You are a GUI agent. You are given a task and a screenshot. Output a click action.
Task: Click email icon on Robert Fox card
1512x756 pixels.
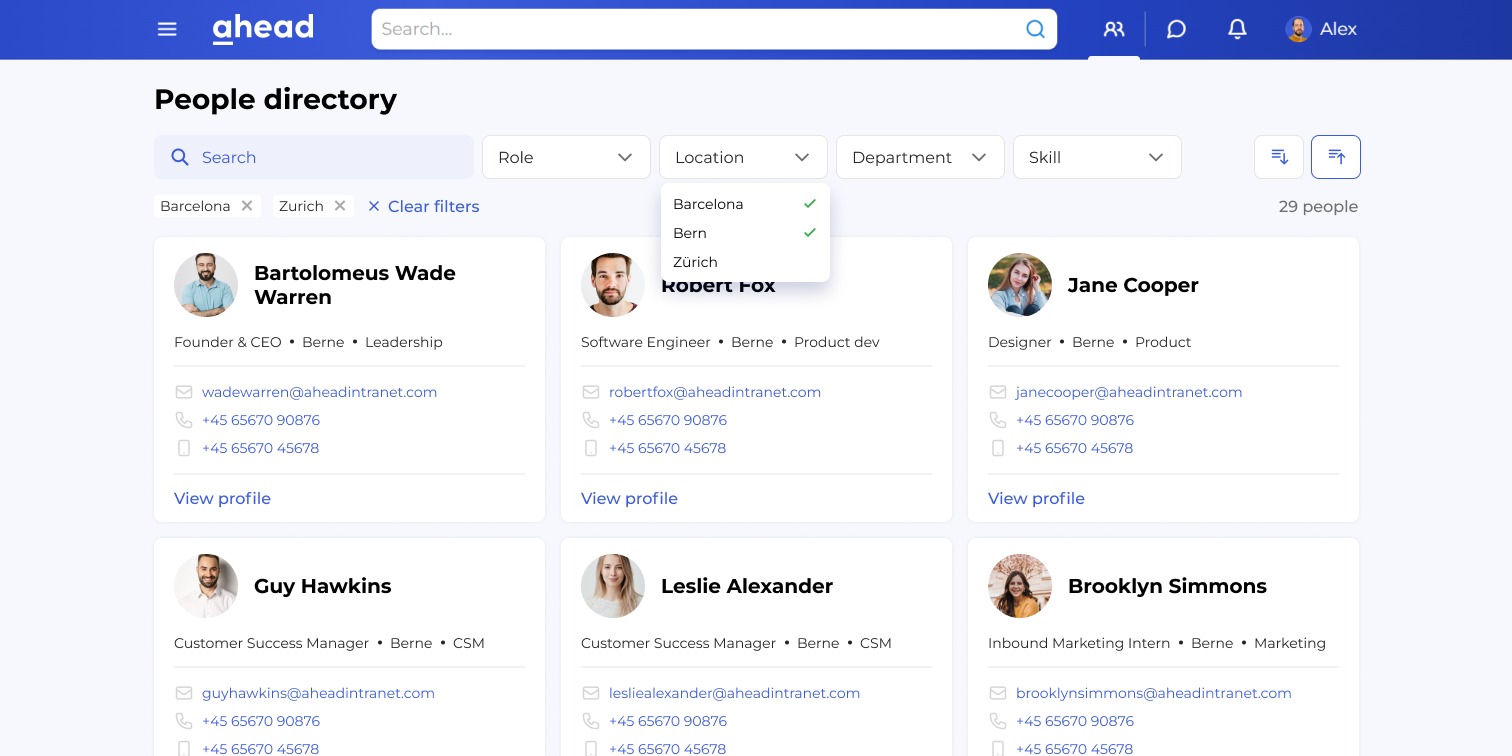pyautogui.click(x=591, y=392)
